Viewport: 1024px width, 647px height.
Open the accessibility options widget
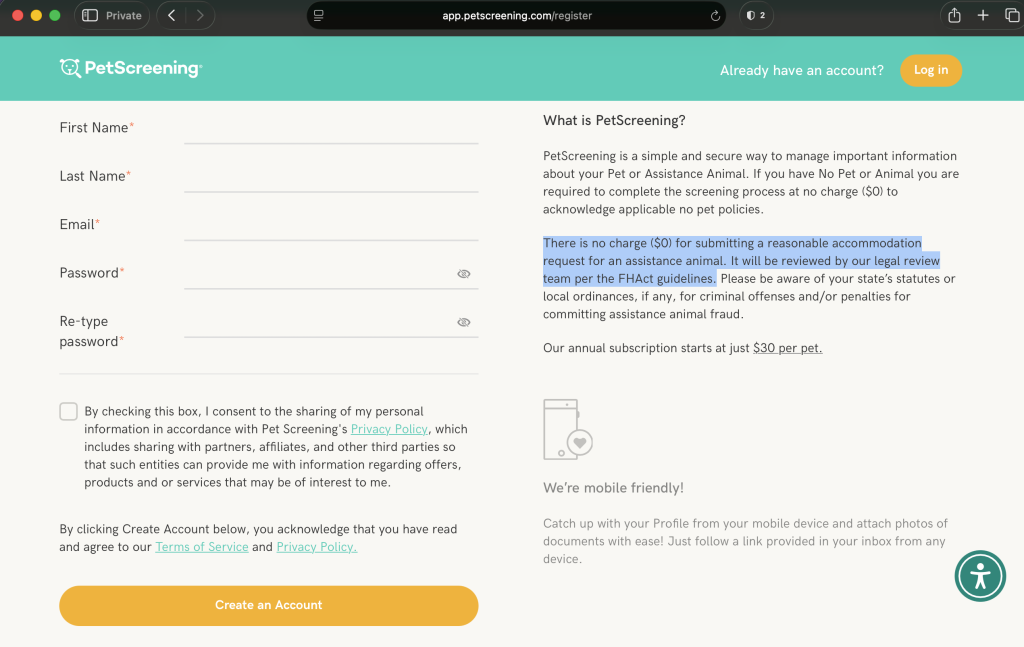coord(980,575)
